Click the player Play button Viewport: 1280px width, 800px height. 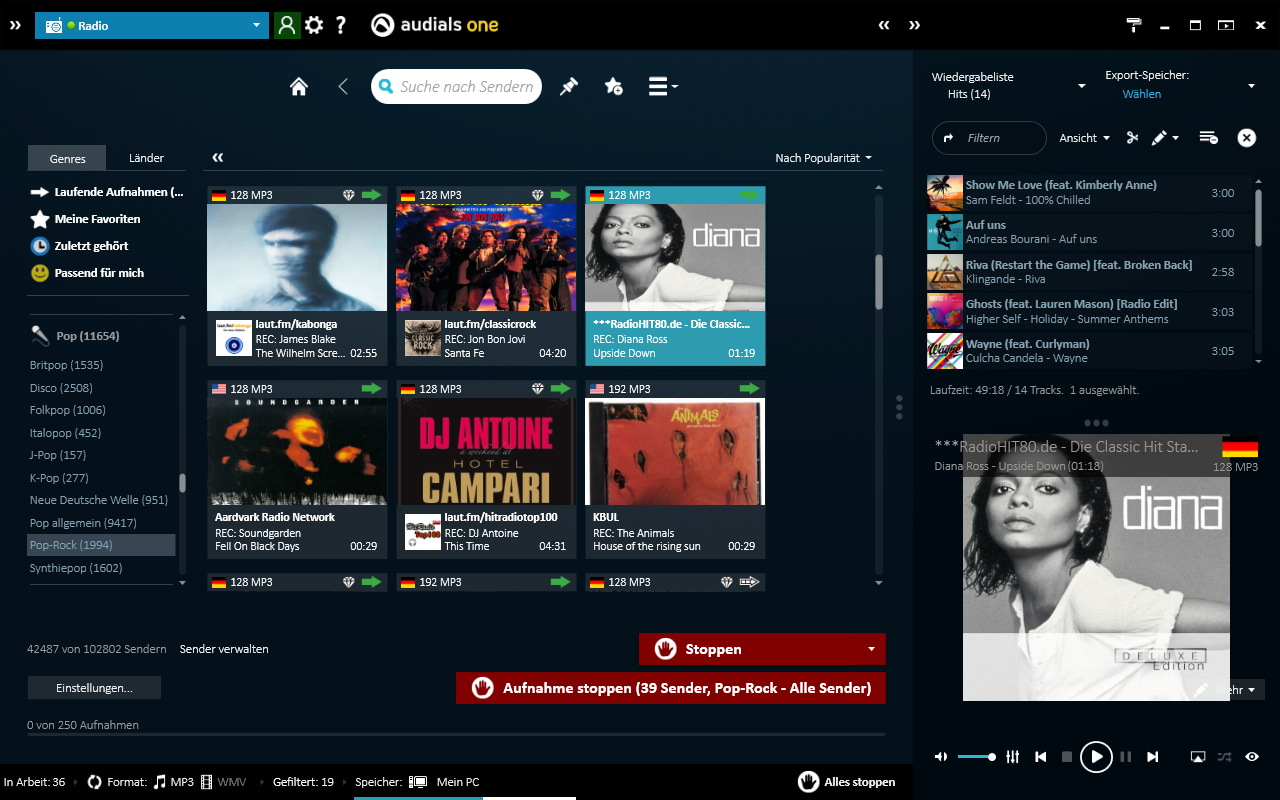[x=1096, y=757]
